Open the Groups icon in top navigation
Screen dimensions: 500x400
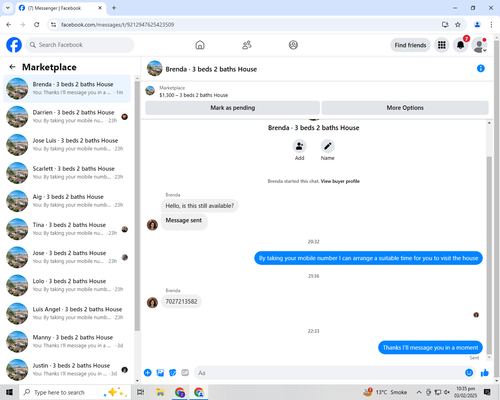pyautogui.click(x=293, y=45)
